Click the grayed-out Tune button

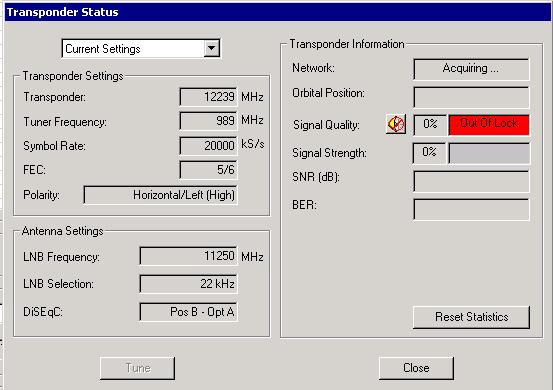click(137, 368)
